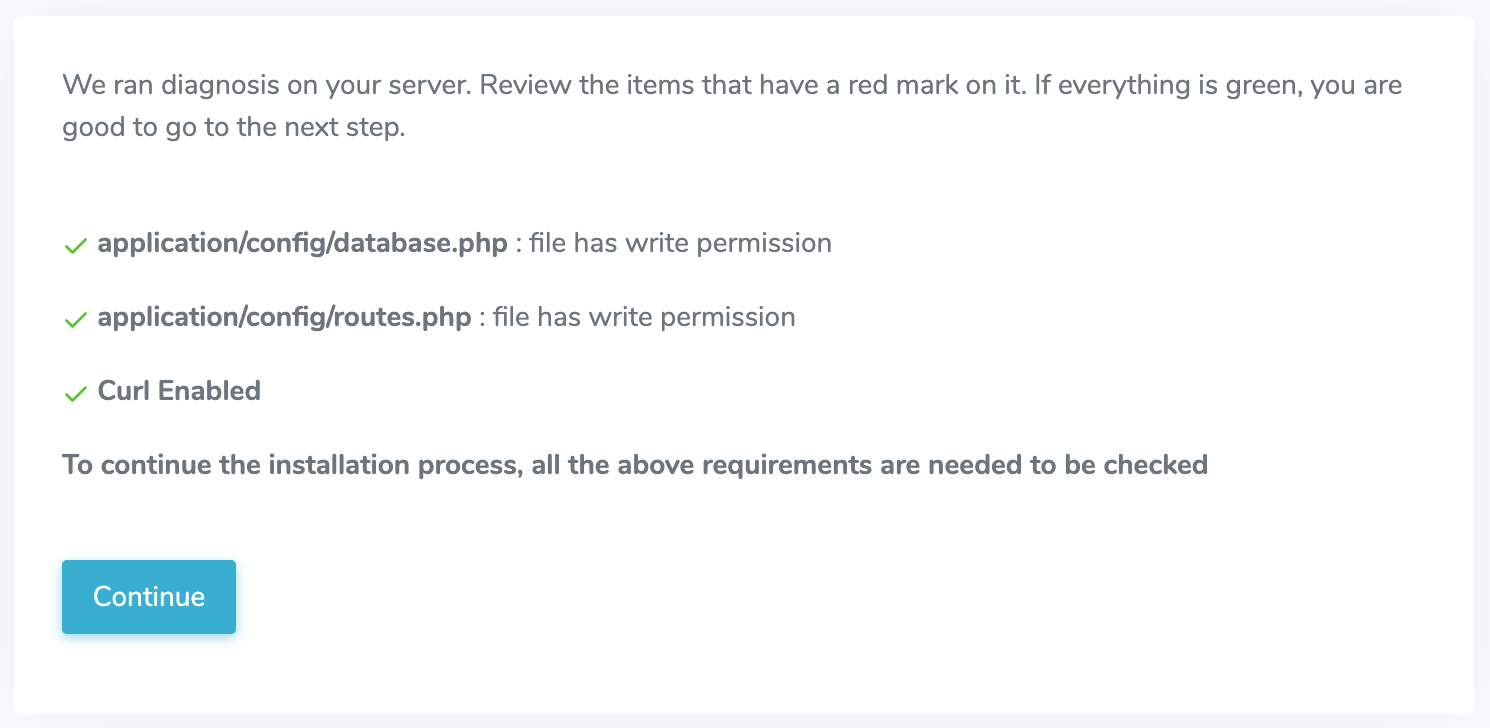The width and height of the screenshot is (1490, 728).
Task: Select the application/config/routes.php label
Action: 283,317
